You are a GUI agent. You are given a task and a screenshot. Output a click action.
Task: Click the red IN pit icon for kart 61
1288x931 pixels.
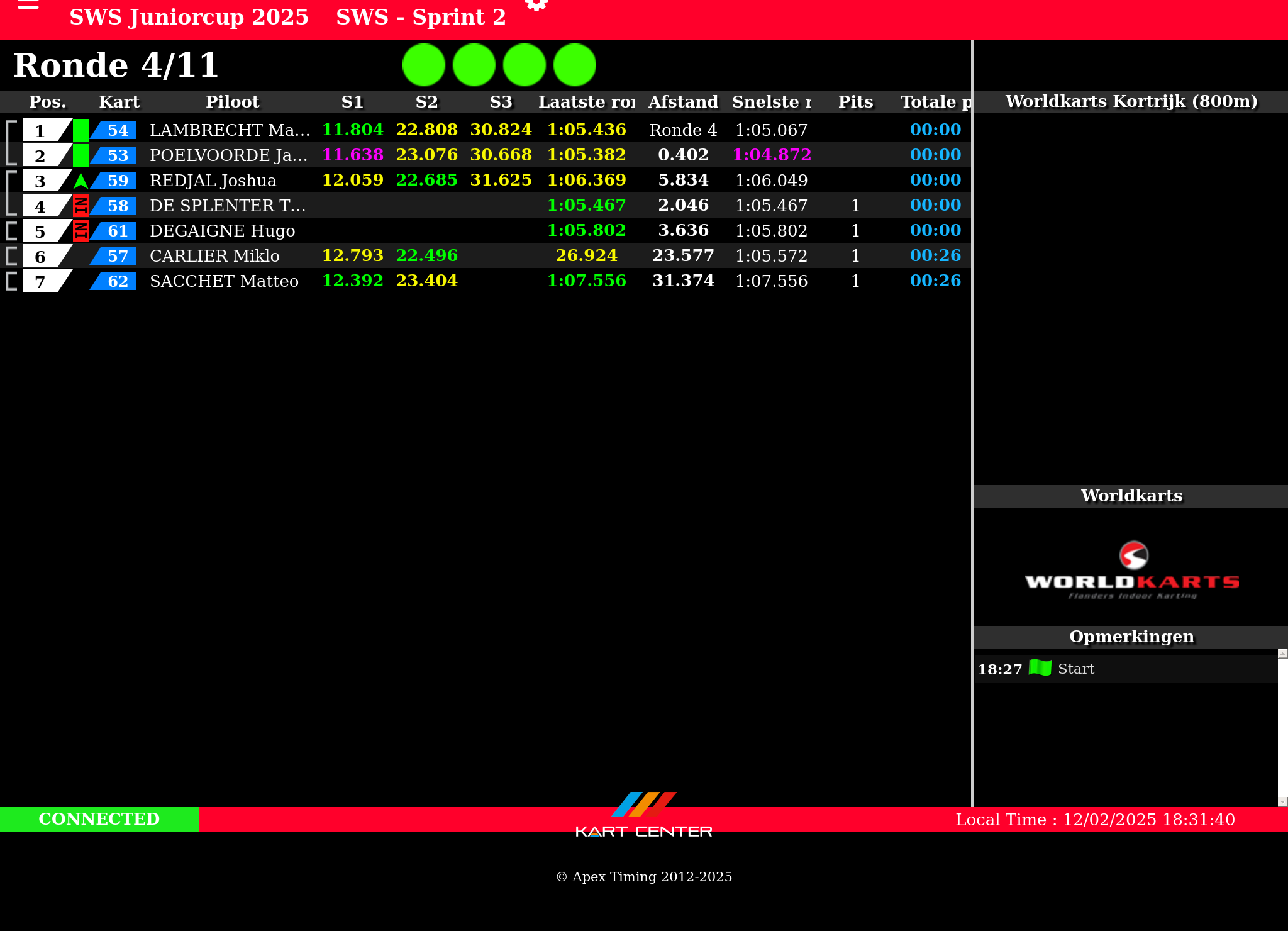tap(80, 231)
